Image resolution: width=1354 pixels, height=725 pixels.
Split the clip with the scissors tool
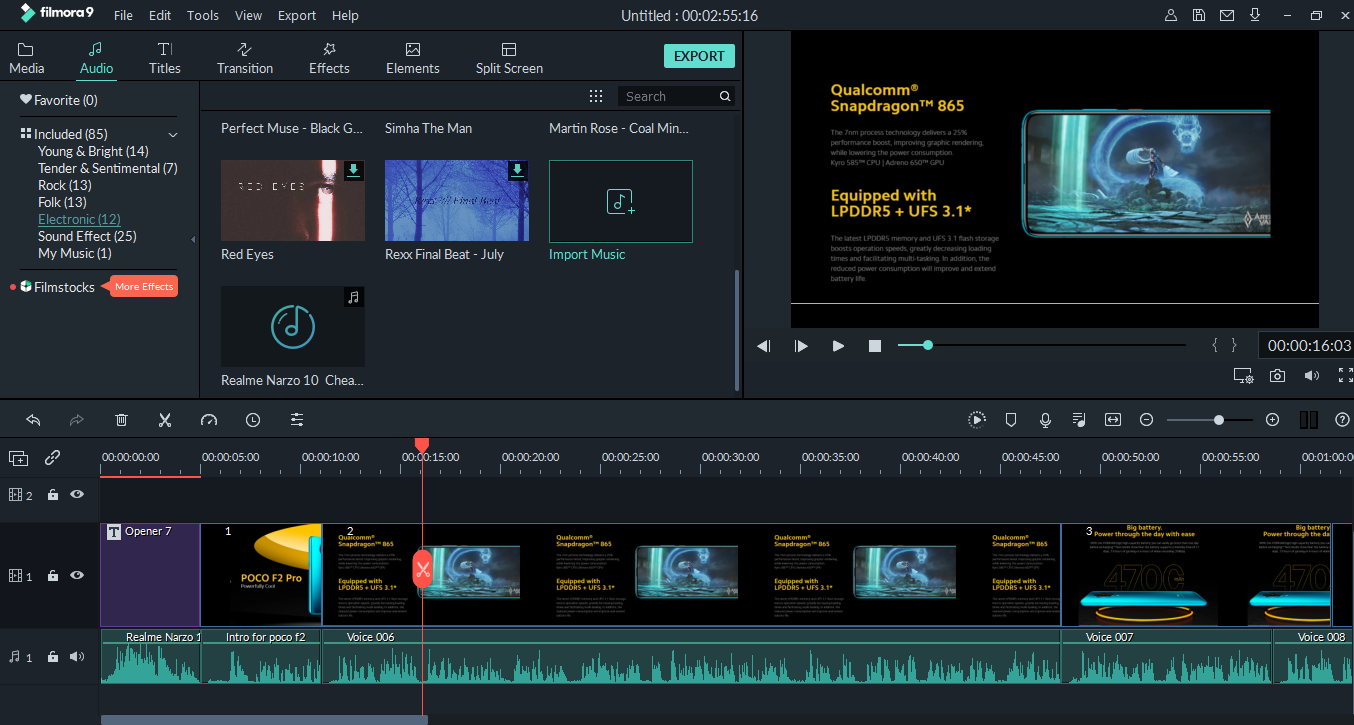point(165,420)
